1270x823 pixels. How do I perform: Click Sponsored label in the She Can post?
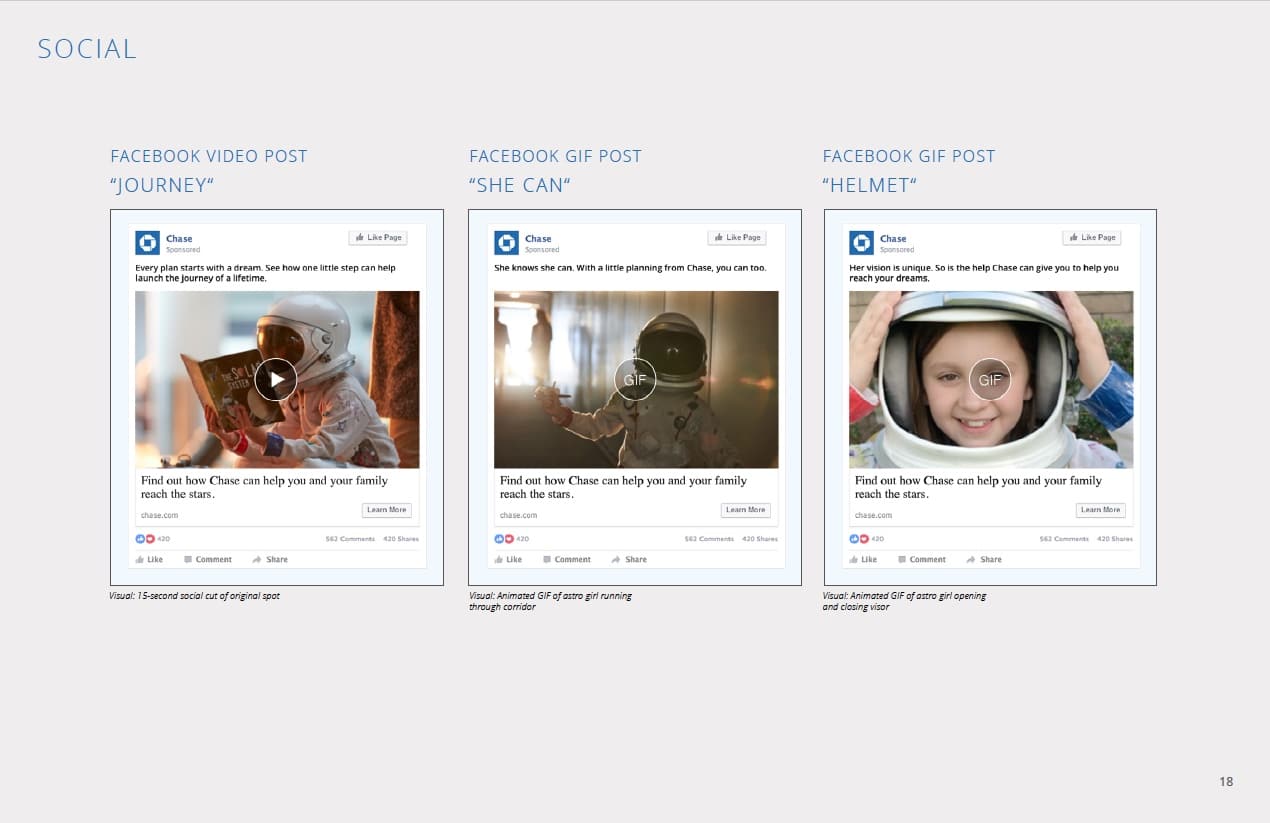click(x=542, y=250)
